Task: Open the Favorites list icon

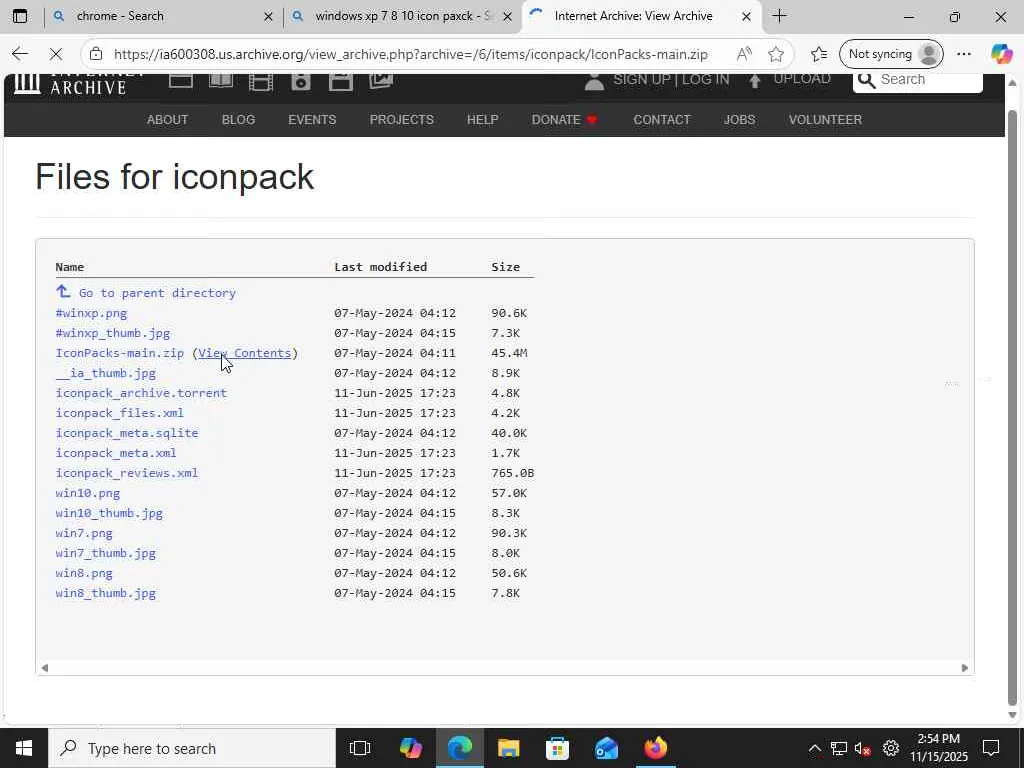Action: tap(819, 54)
